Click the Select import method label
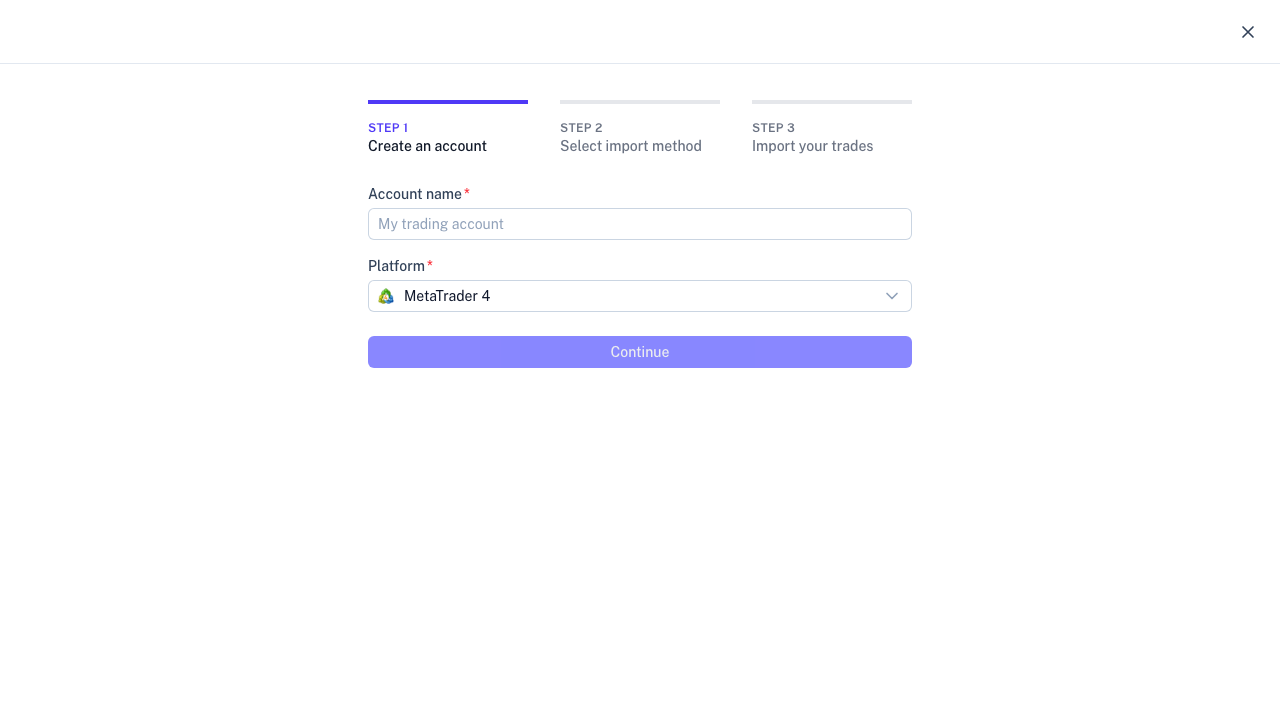This screenshot has height=720, width=1280. click(x=630, y=146)
